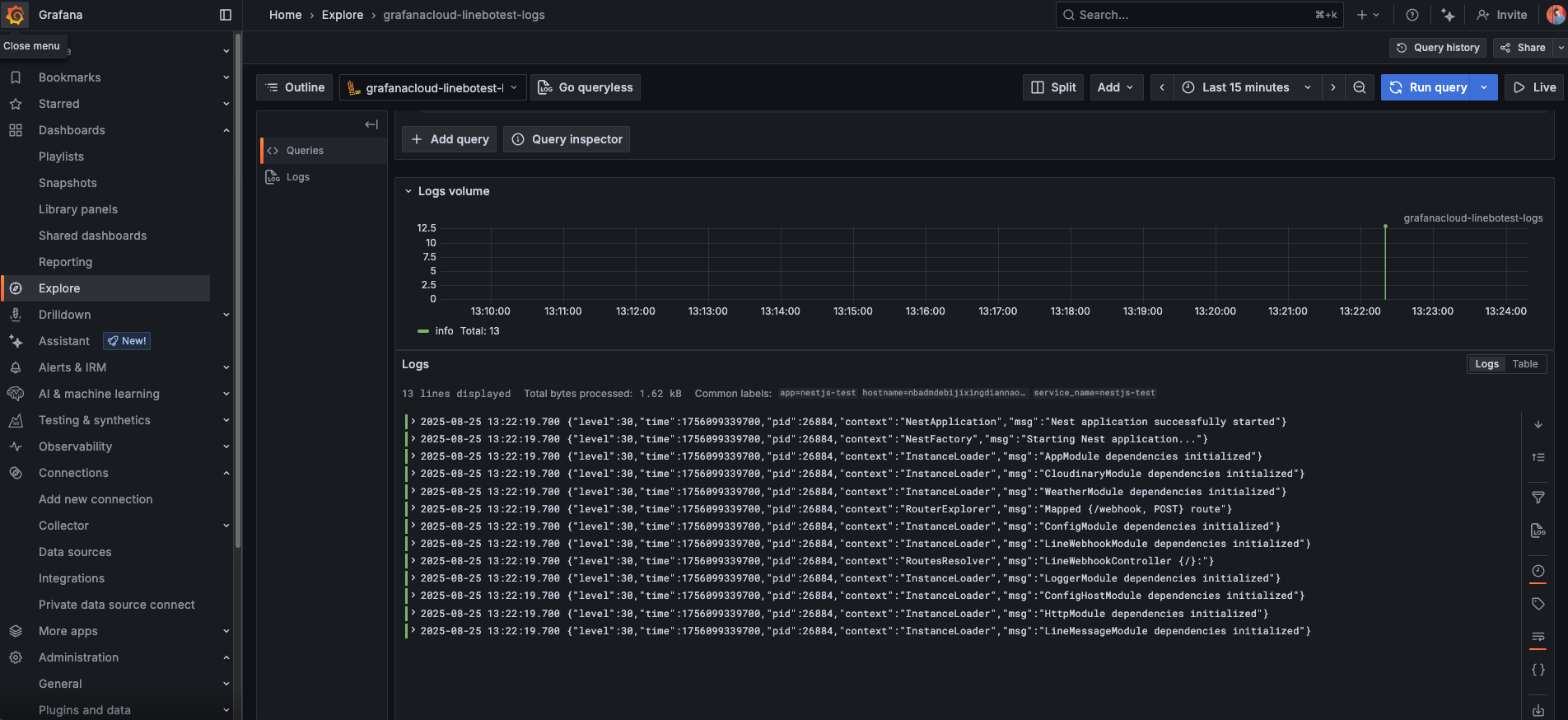Click the Starred star icon

[16, 104]
